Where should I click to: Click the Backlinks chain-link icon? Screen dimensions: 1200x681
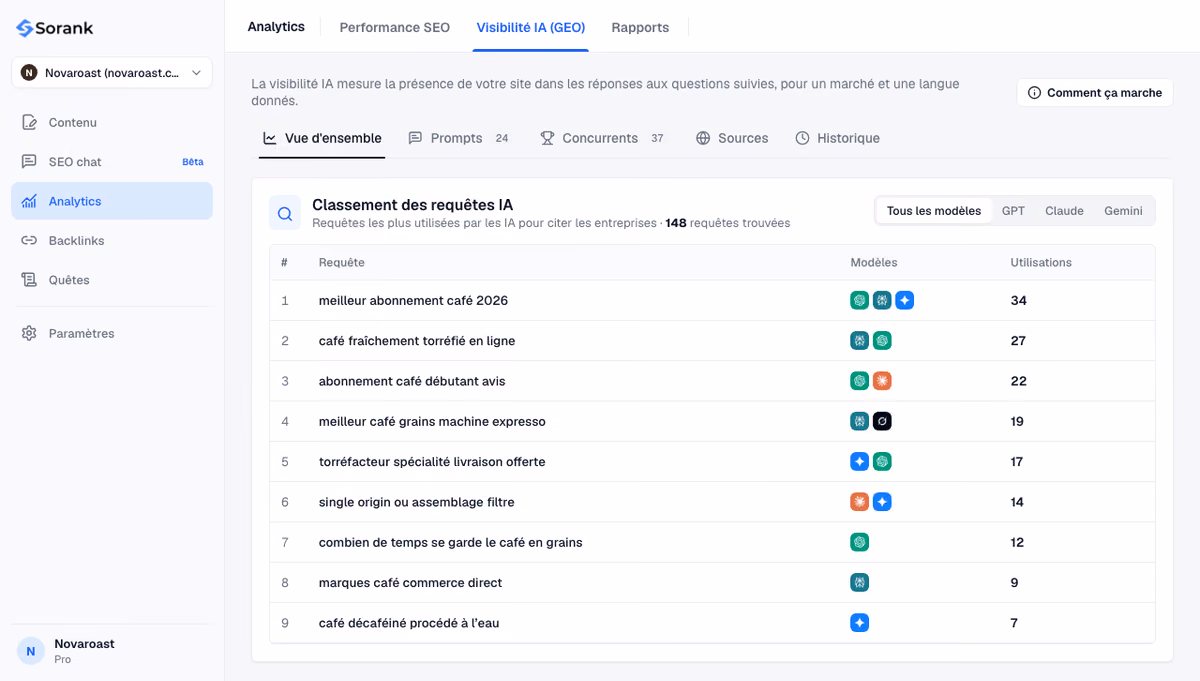(x=30, y=241)
